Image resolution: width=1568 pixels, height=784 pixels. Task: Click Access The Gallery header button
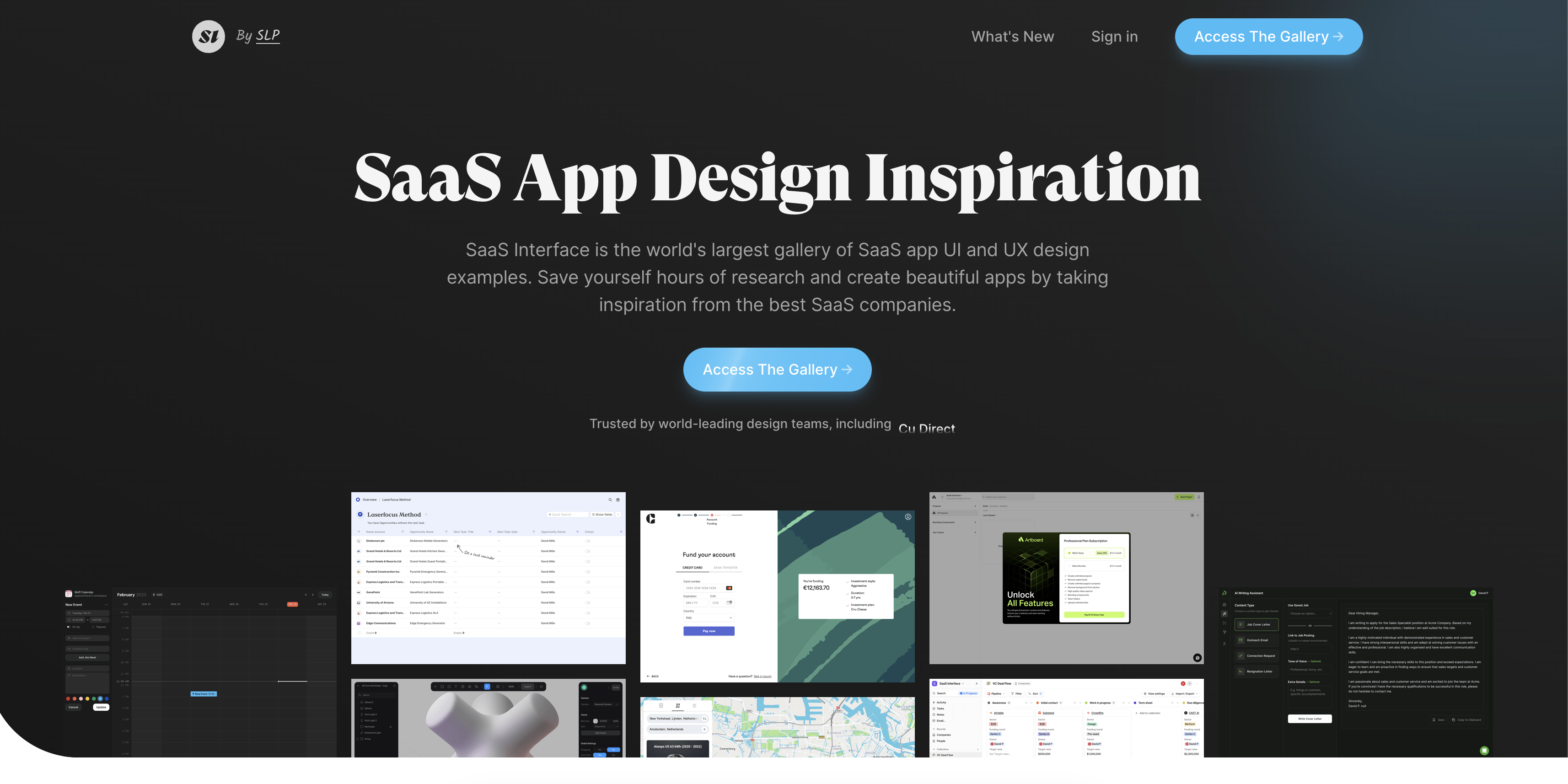click(x=1269, y=36)
